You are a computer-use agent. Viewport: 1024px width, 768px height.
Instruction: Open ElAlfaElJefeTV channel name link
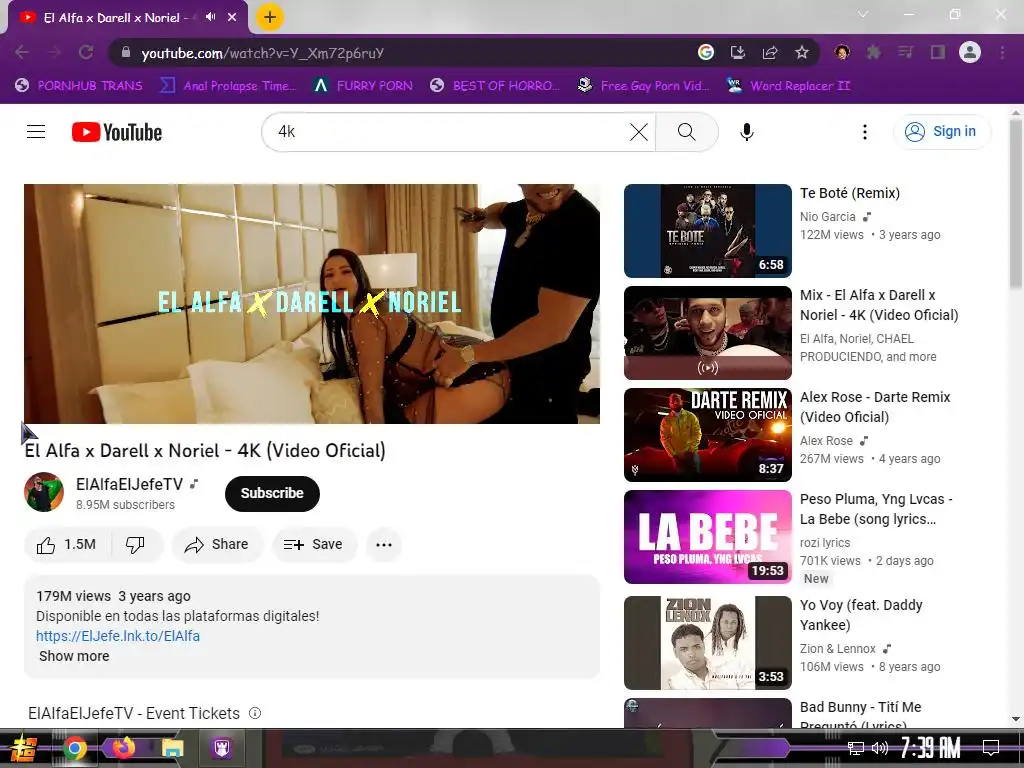click(x=129, y=484)
